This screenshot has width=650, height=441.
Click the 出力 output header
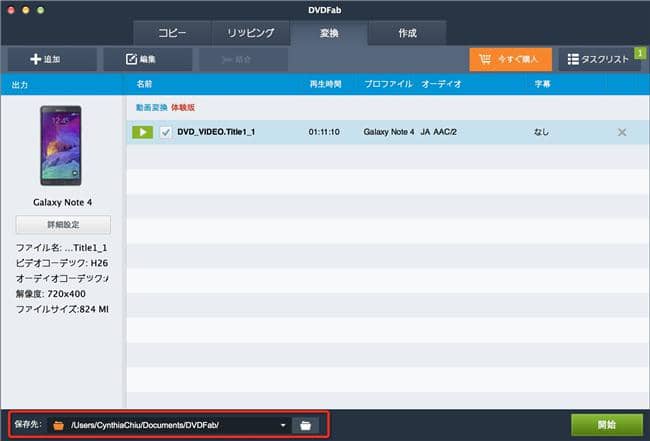19,85
